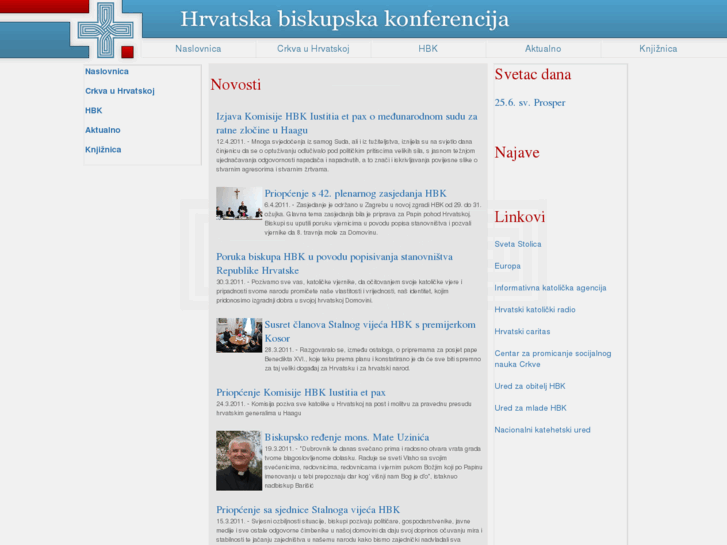Open the Iustitia et pax Haag statement article

(x=346, y=123)
